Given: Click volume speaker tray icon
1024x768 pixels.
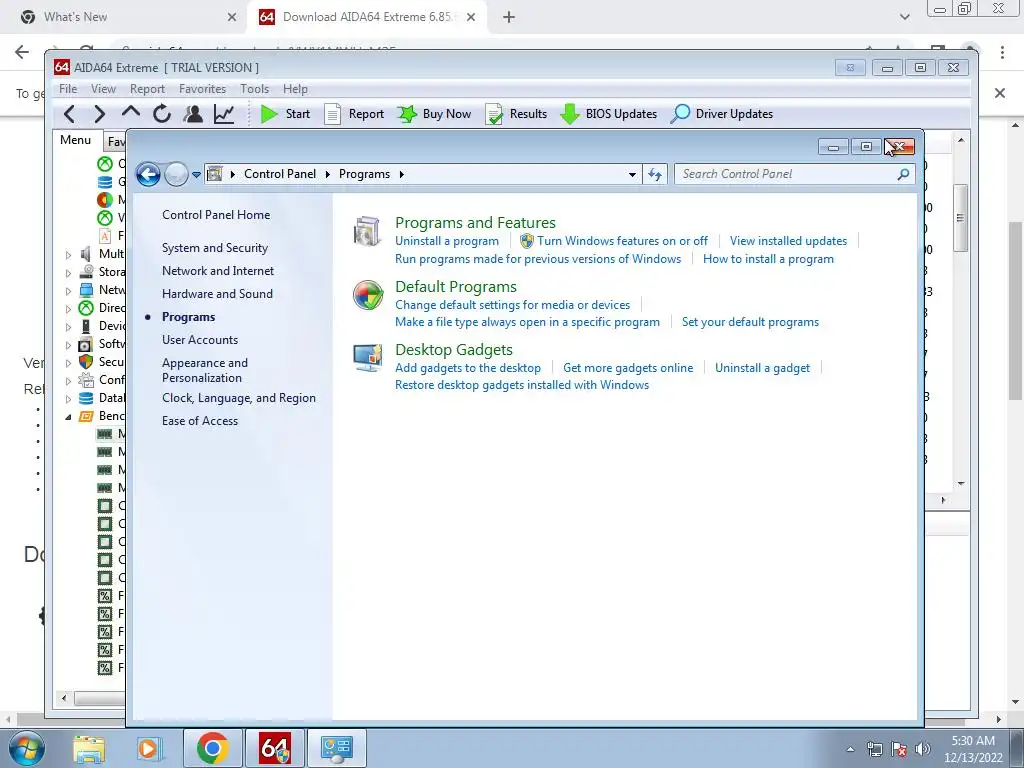Looking at the screenshot, I should [923, 748].
